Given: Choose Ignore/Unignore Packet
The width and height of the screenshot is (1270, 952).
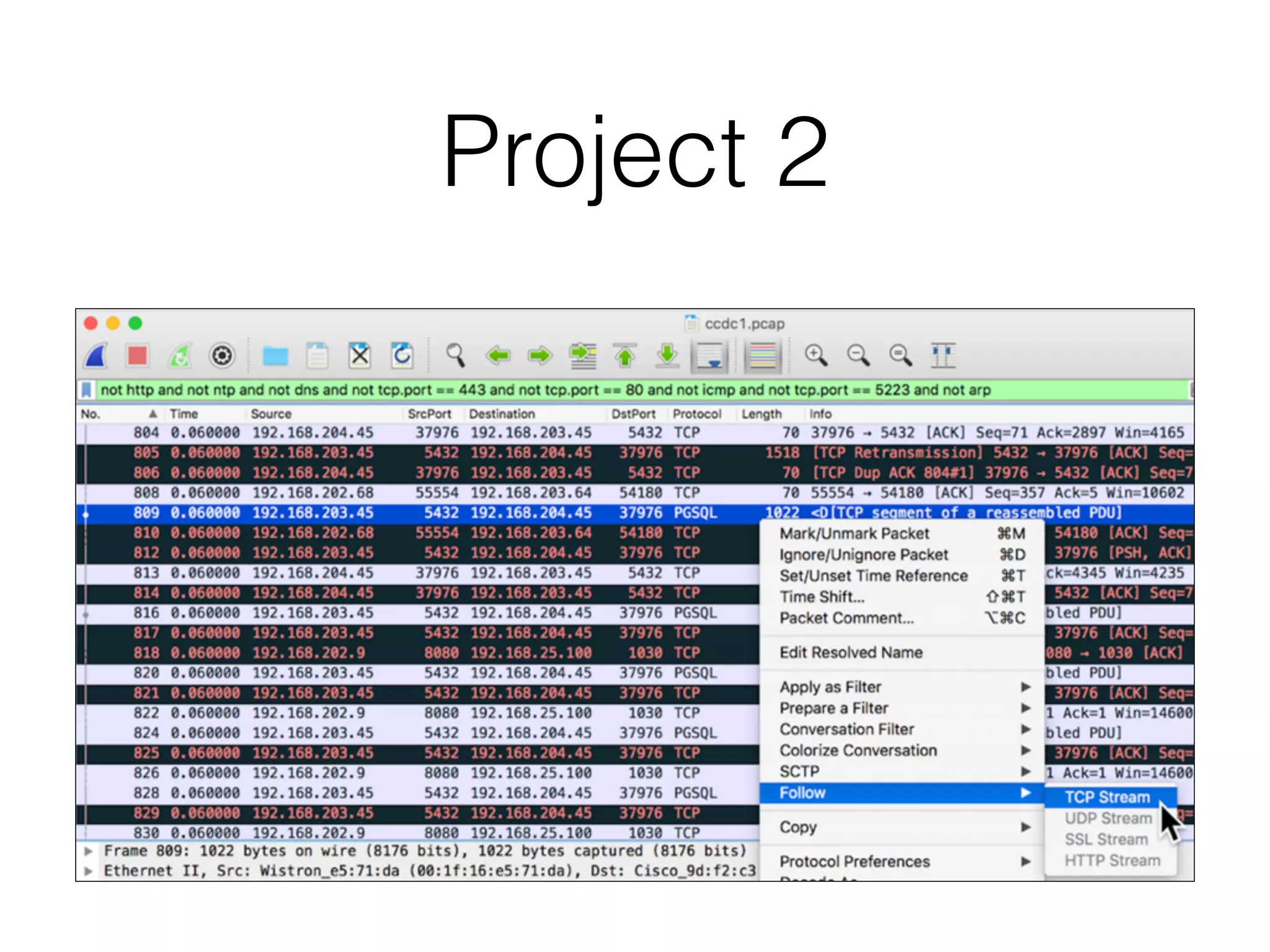Looking at the screenshot, I should [x=902, y=555].
